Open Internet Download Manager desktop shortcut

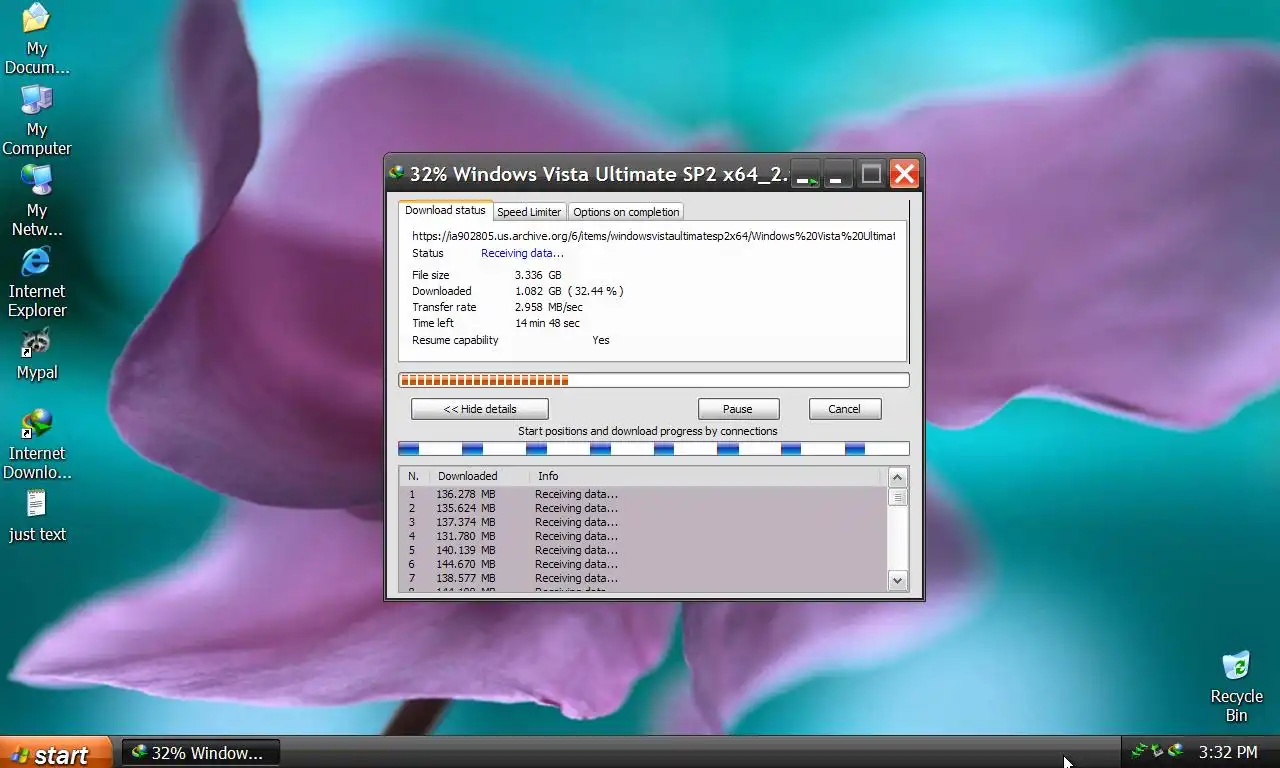(36, 444)
